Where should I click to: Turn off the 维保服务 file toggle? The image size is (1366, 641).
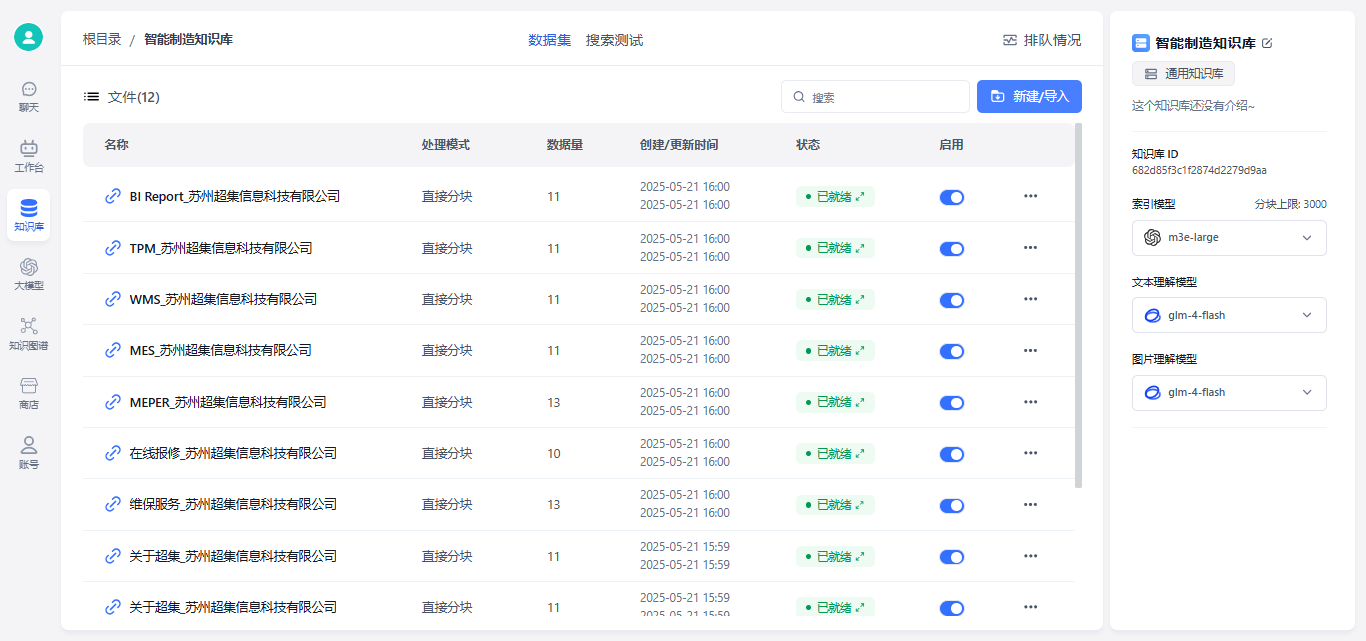pyautogui.click(x=952, y=505)
